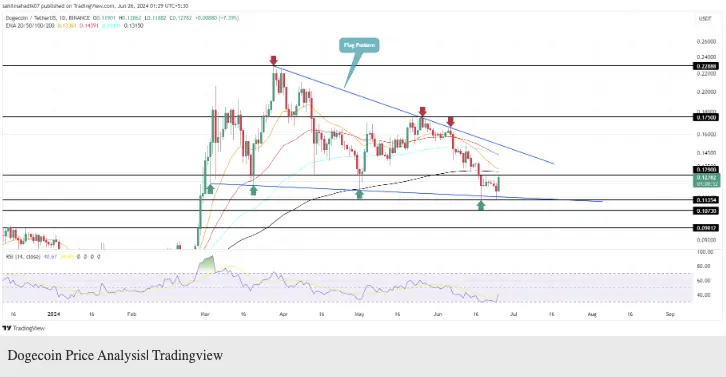Click the Sep label on time axis
Viewport: 726px width, 378px height.
point(670,314)
